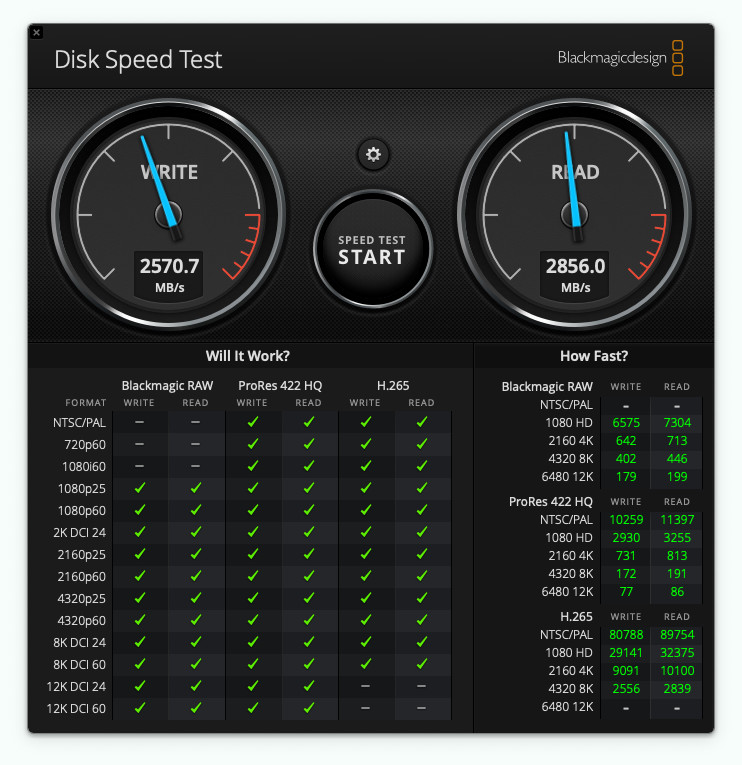The image size is (742, 765).
Task: Click ProRes 422 HQ heading in How Fast
Action: pyautogui.click(x=551, y=502)
